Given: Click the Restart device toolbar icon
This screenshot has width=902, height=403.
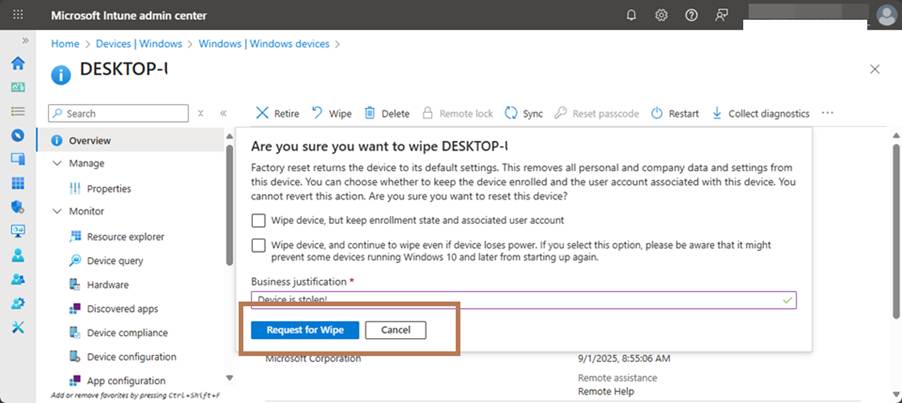Looking at the screenshot, I should click(657, 114).
